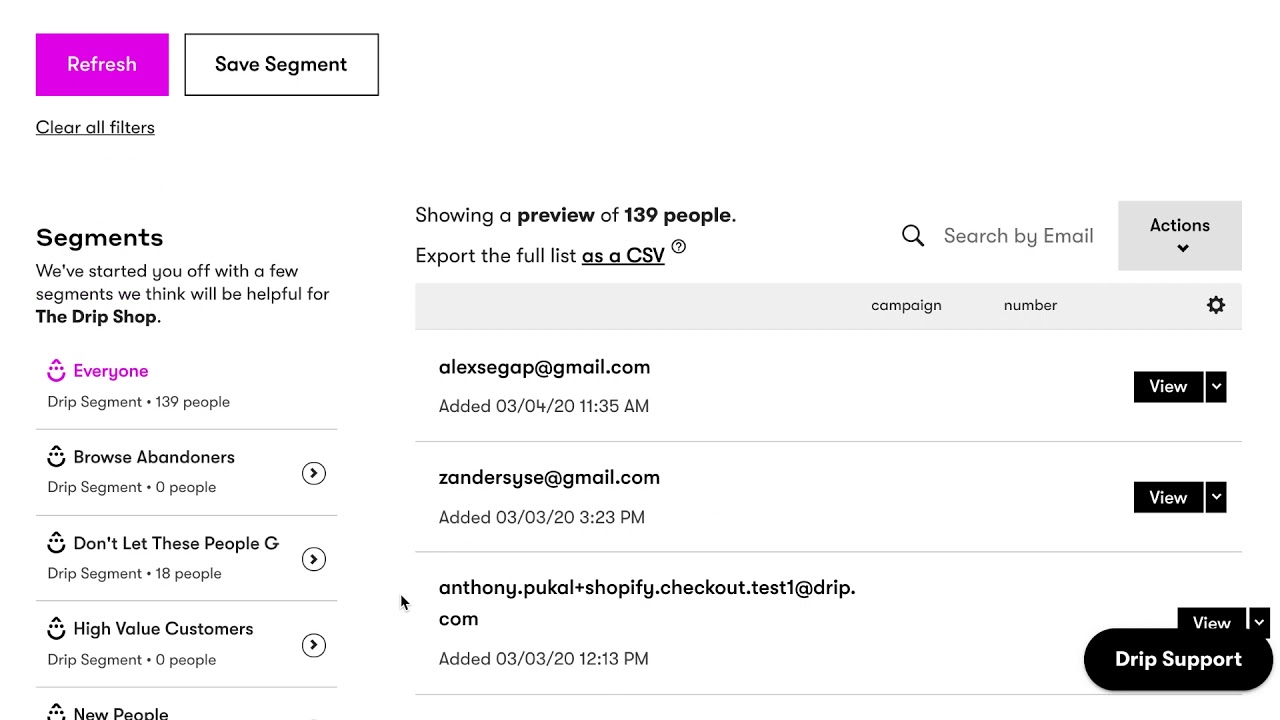This screenshot has width=1280, height=720.
Task: Open the Drip Support chat button
Action: pyautogui.click(x=1177, y=659)
